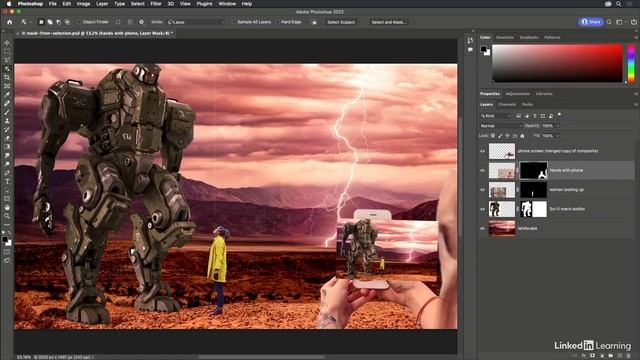Open the Filter menu

point(156,4)
